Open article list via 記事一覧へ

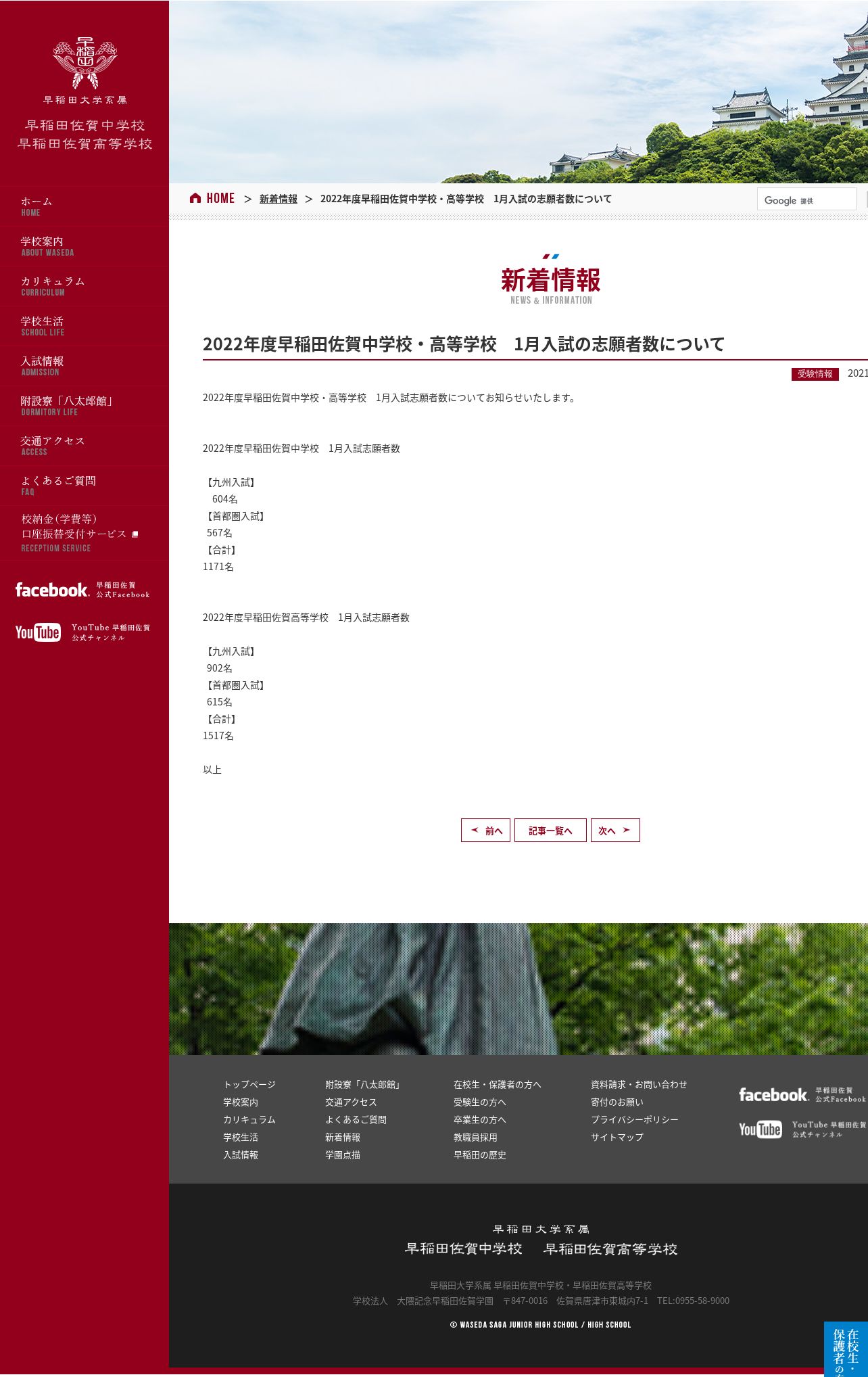[x=550, y=831]
